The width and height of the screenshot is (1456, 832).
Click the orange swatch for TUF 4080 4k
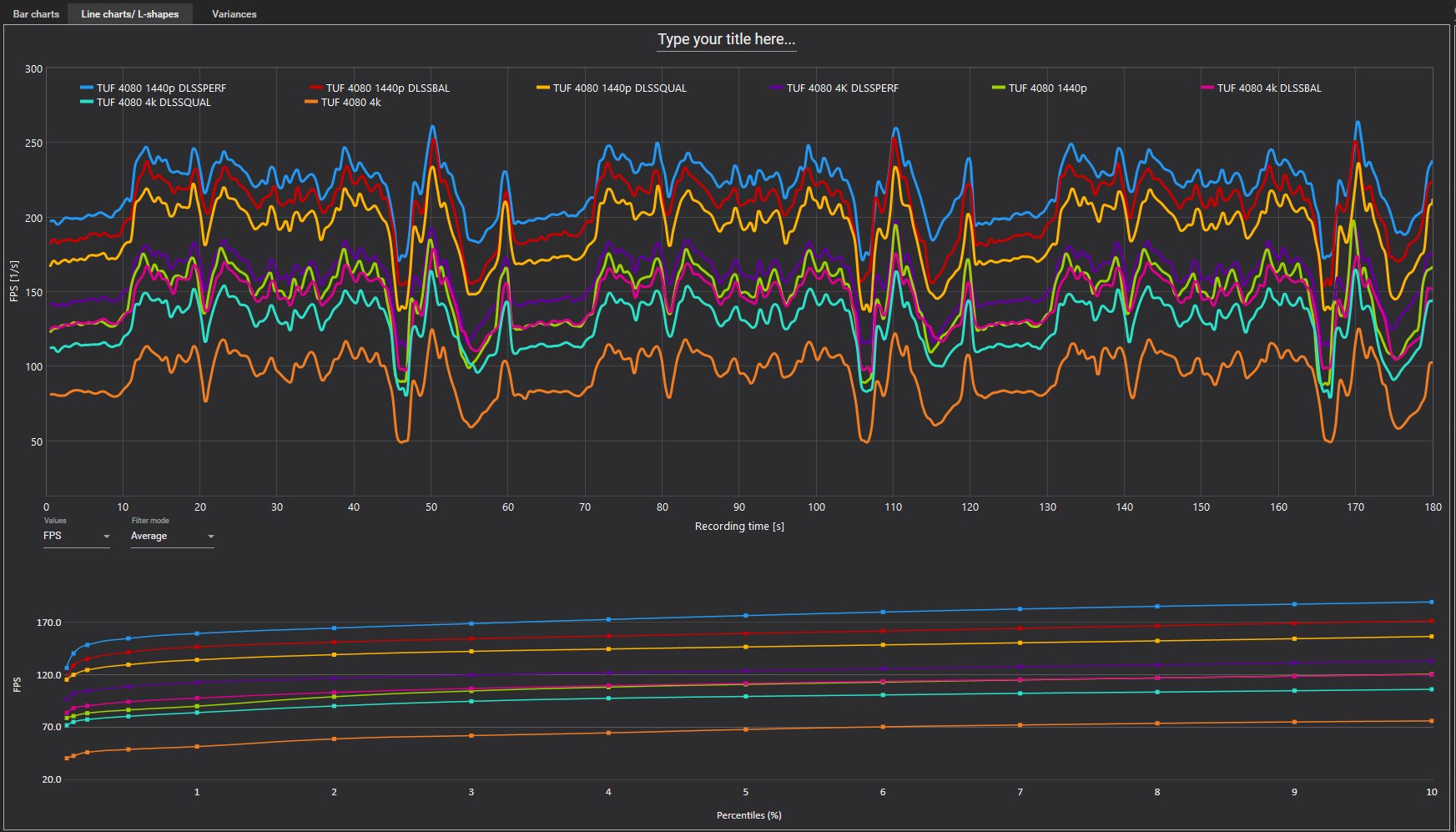point(311,103)
